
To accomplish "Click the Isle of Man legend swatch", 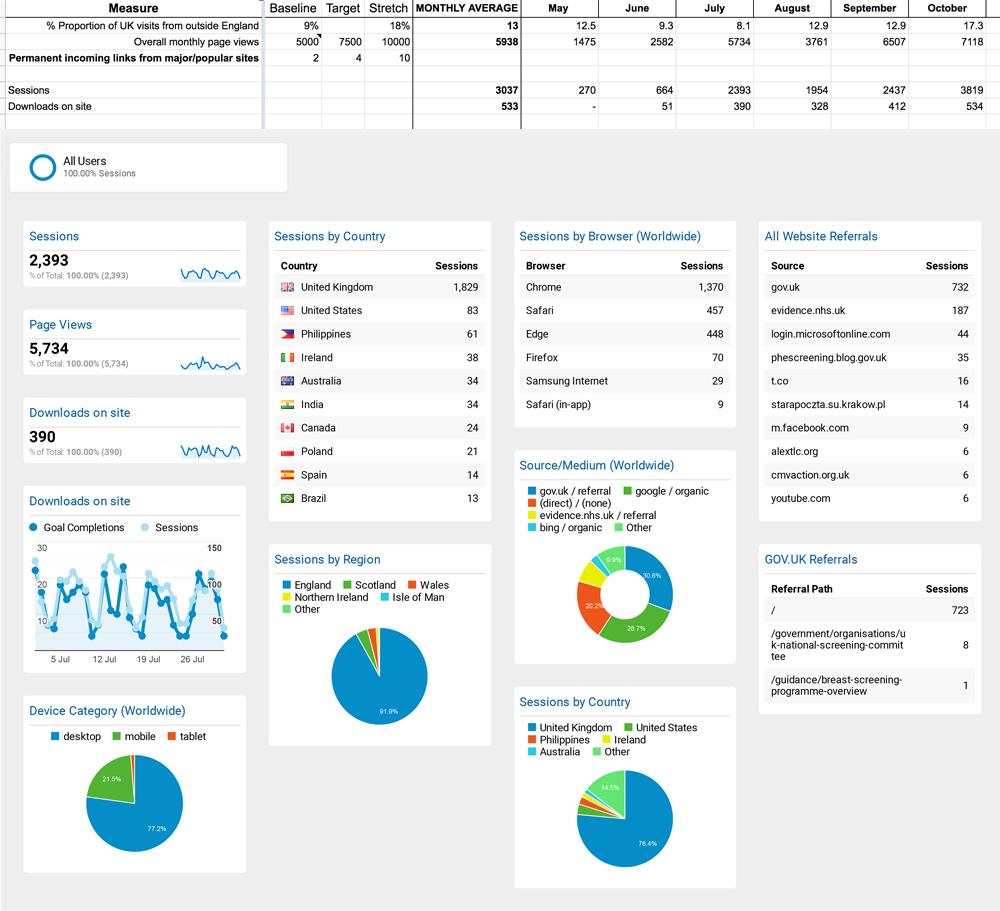I will [x=385, y=597].
